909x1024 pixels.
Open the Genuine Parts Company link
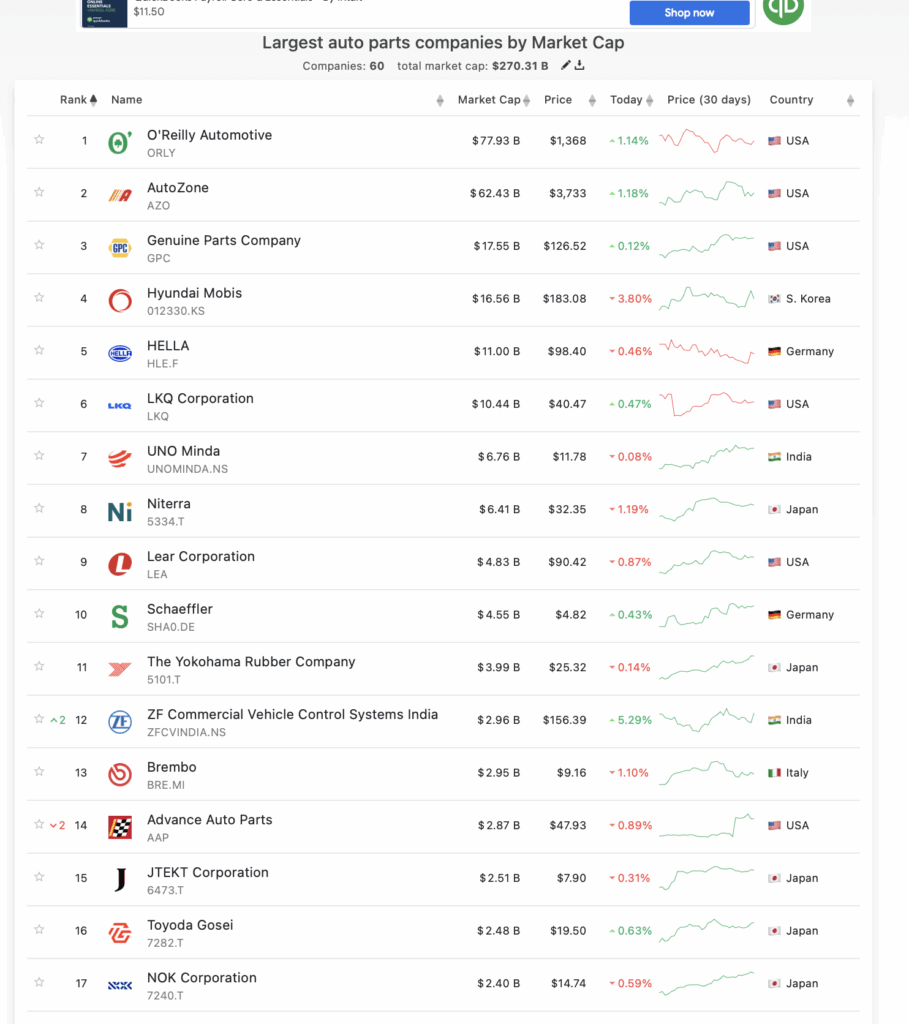click(x=223, y=241)
